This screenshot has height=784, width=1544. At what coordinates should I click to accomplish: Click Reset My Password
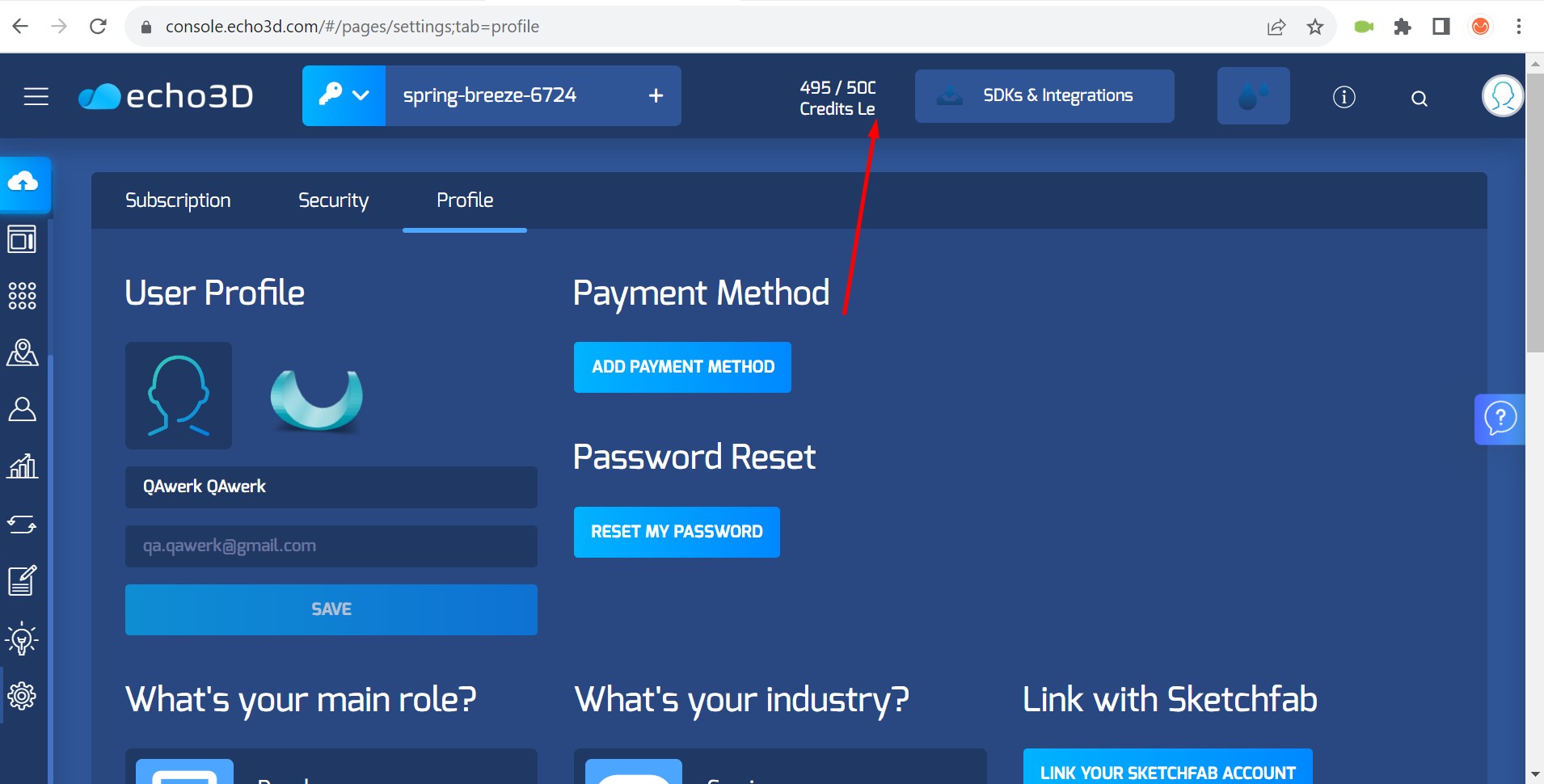(677, 532)
